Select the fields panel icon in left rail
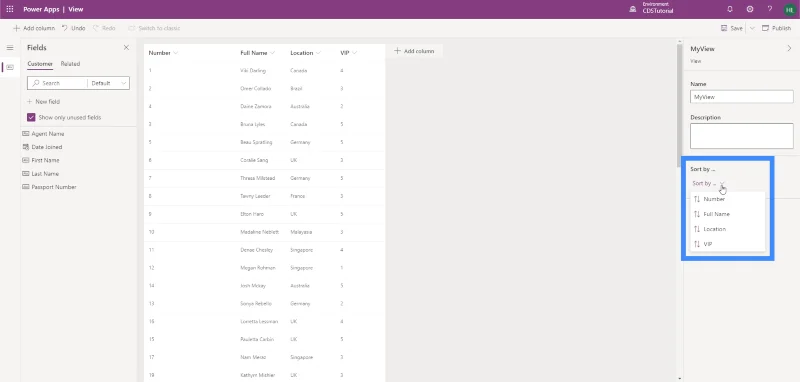The image size is (800, 382). (x=10, y=67)
